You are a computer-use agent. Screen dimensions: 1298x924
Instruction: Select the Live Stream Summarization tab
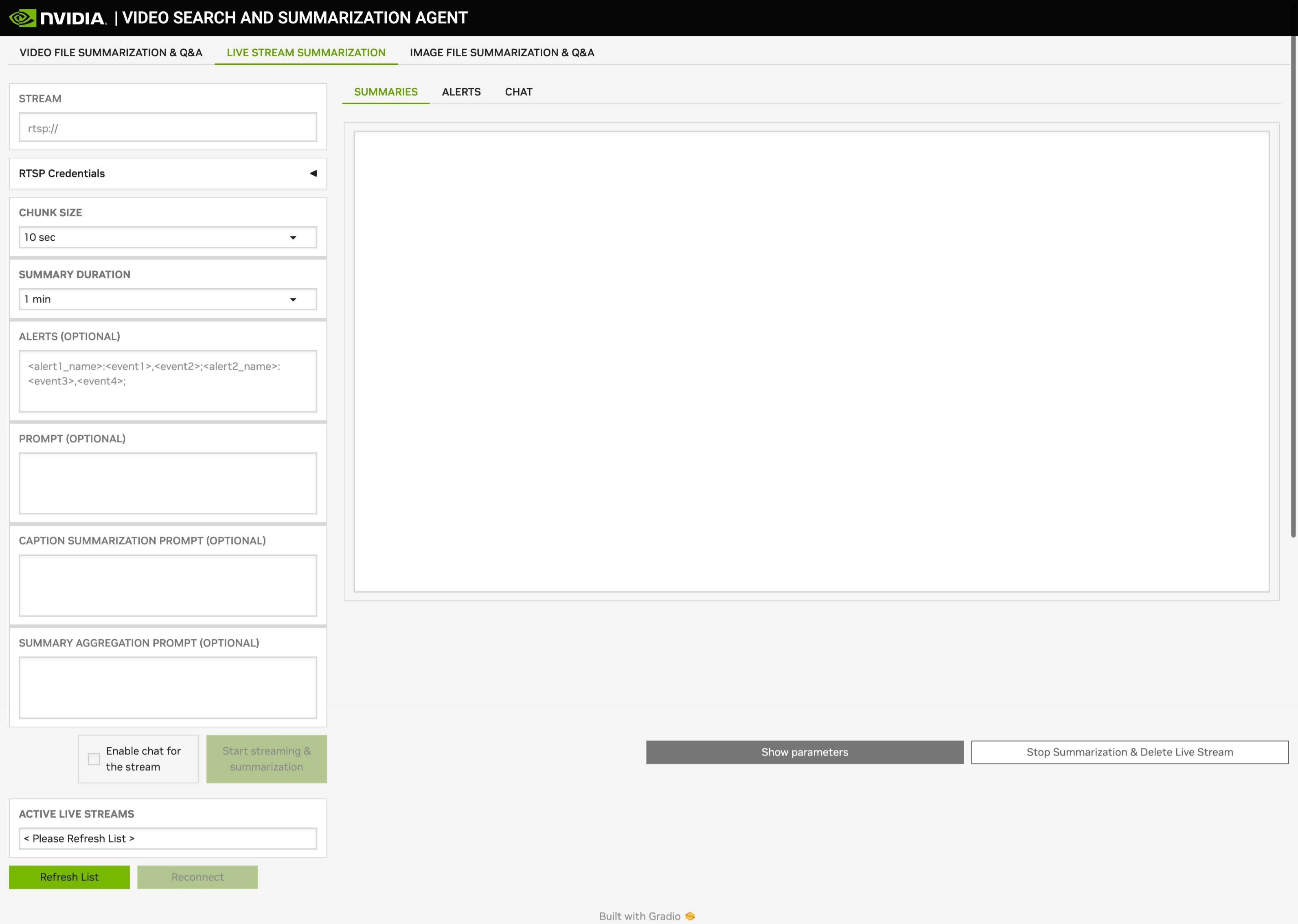click(x=306, y=53)
